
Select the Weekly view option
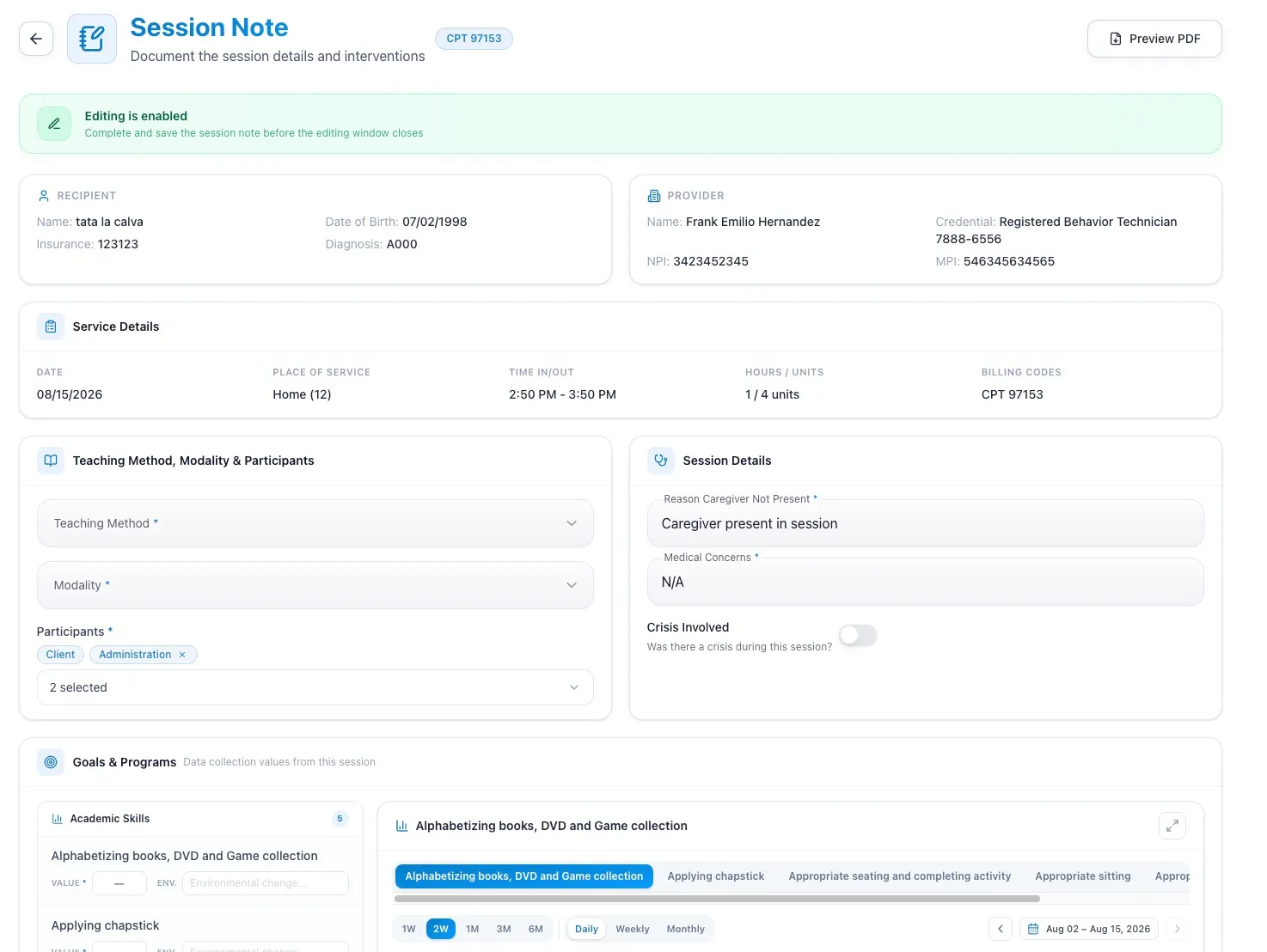point(633,929)
